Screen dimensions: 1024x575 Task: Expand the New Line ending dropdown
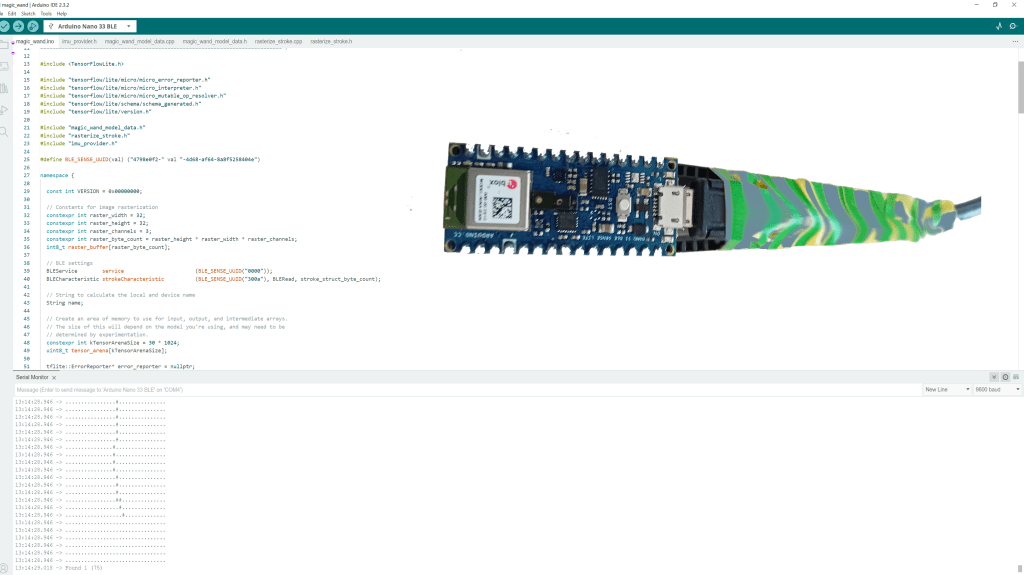946,389
